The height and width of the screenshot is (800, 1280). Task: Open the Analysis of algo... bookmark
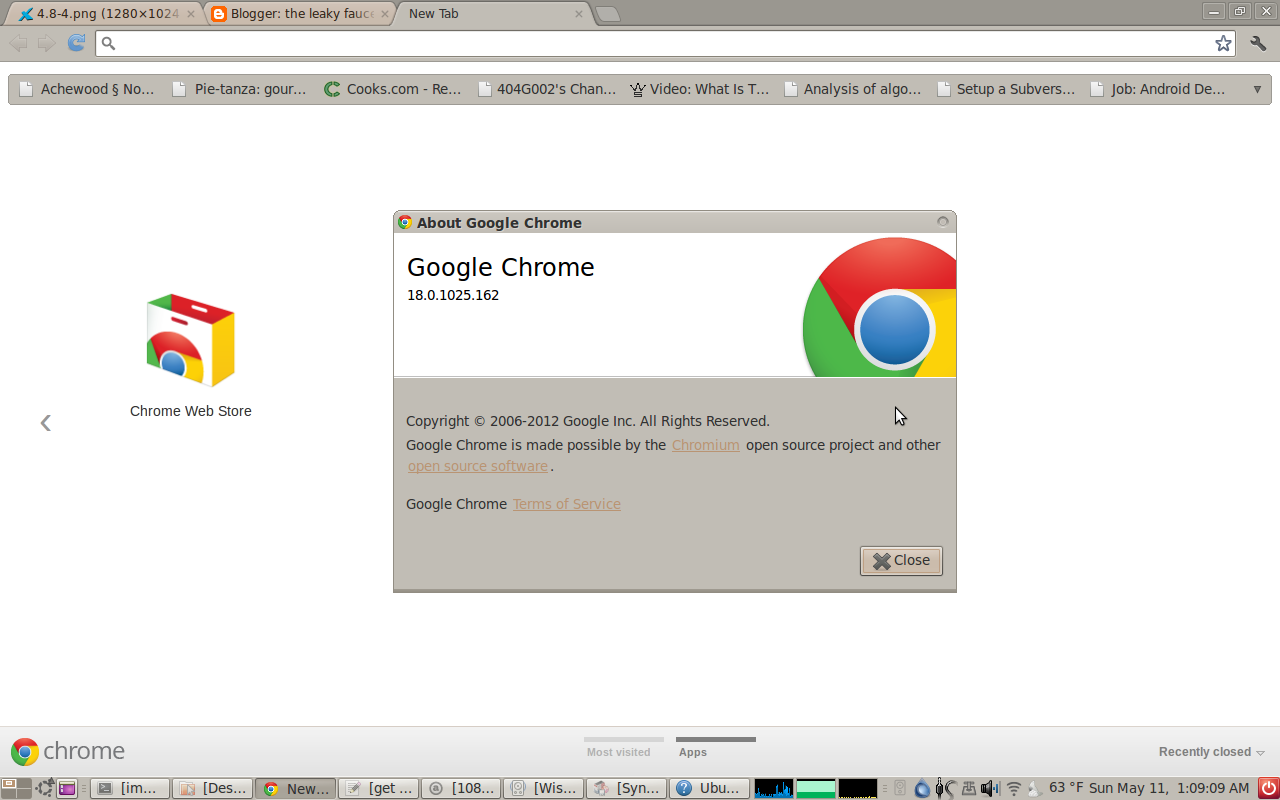click(x=853, y=89)
